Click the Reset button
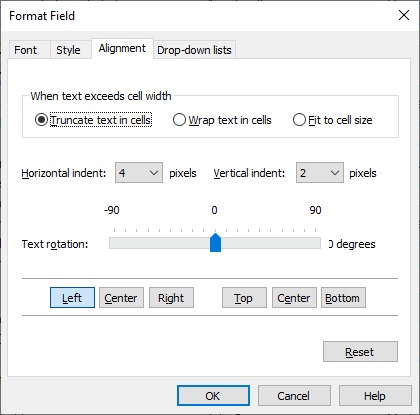420x415 pixels. coord(360,352)
